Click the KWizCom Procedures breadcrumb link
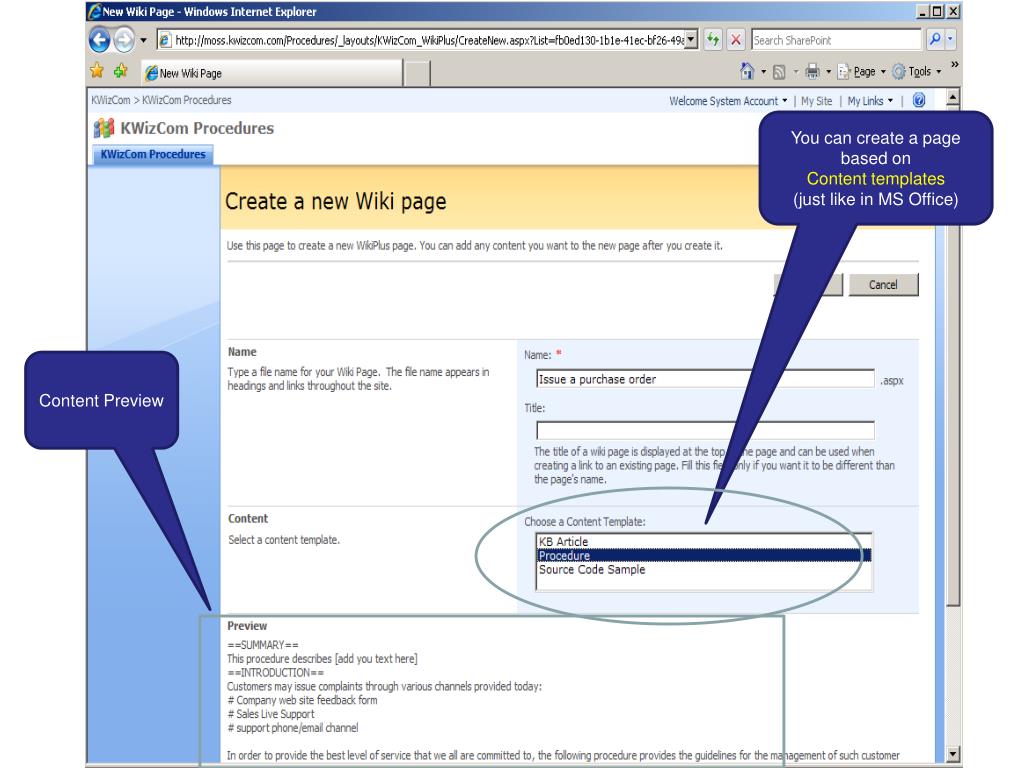The image size is (1024, 768). [x=187, y=100]
